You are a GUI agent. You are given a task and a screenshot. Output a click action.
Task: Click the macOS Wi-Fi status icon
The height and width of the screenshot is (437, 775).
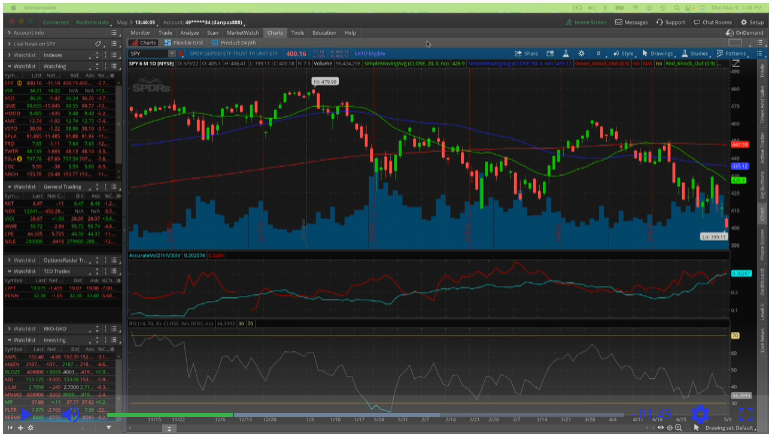click(x=636, y=8)
